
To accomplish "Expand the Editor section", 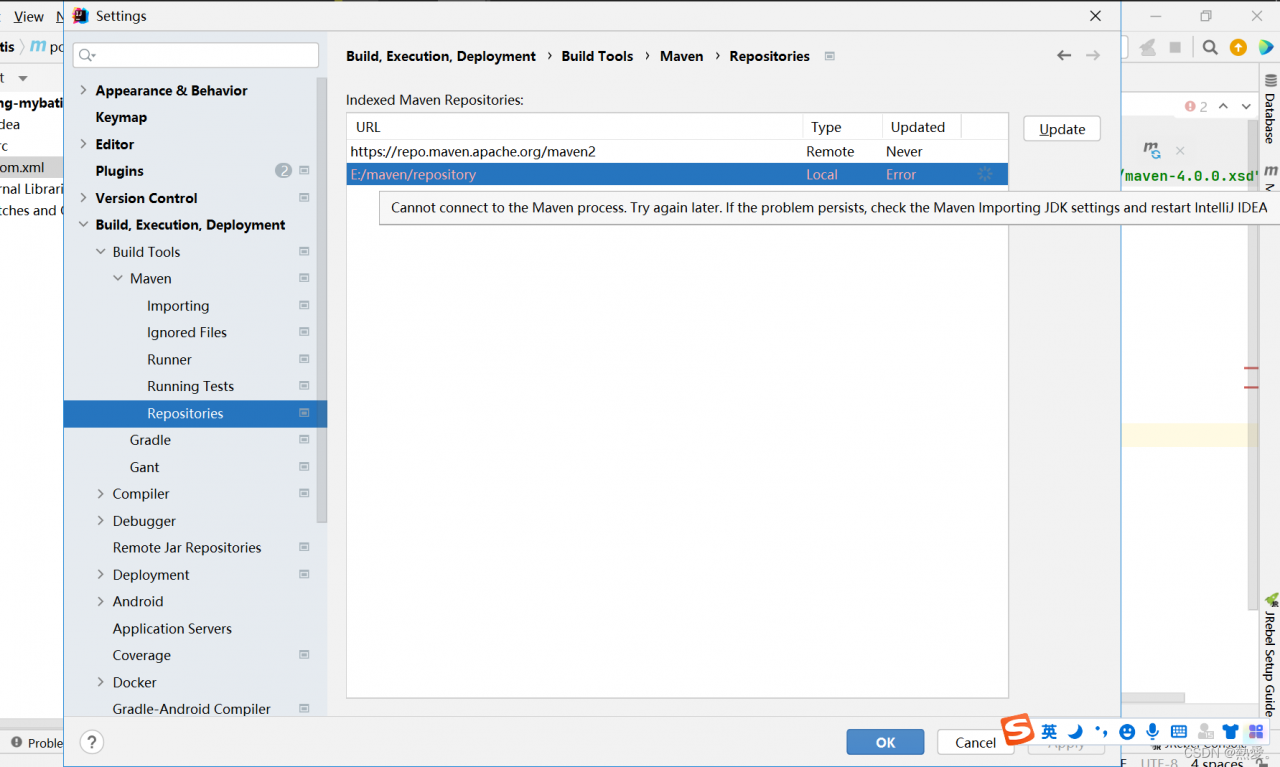I will click(83, 144).
